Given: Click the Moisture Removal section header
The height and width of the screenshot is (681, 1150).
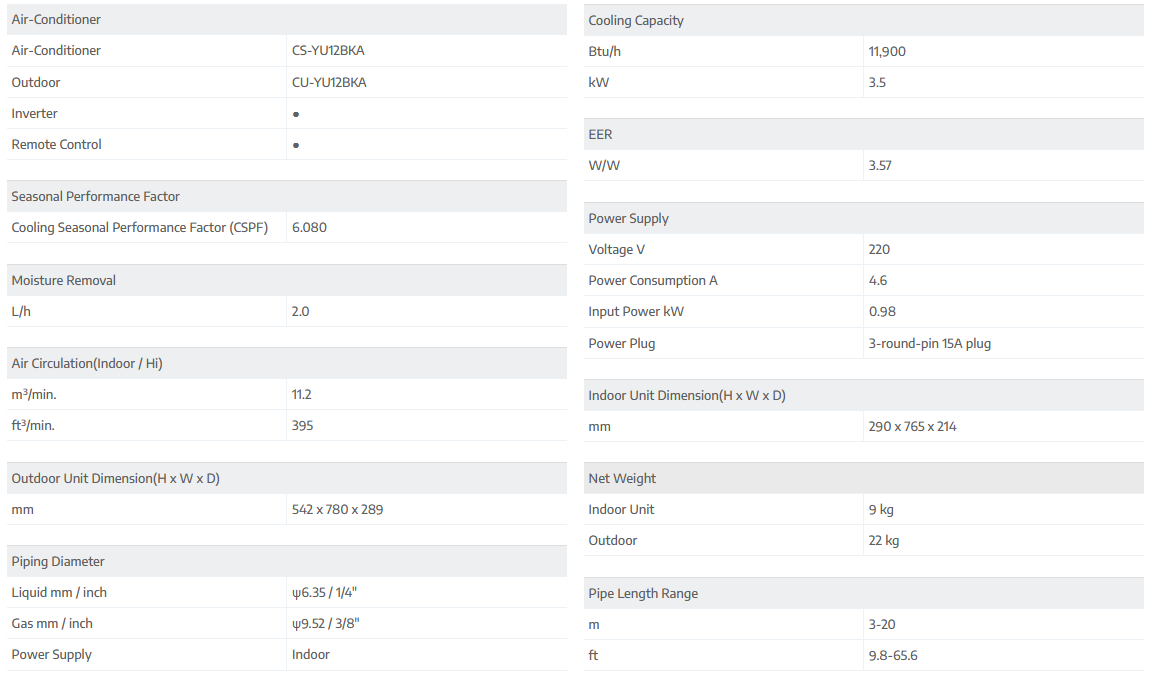Looking at the screenshot, I should tap(64, 280).
